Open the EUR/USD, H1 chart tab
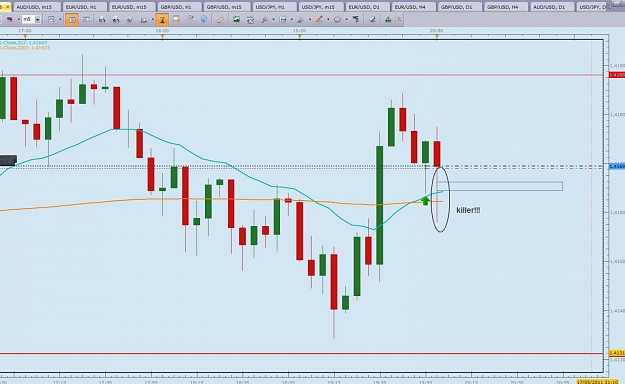 pyautogui.click(x=84, y=7)
